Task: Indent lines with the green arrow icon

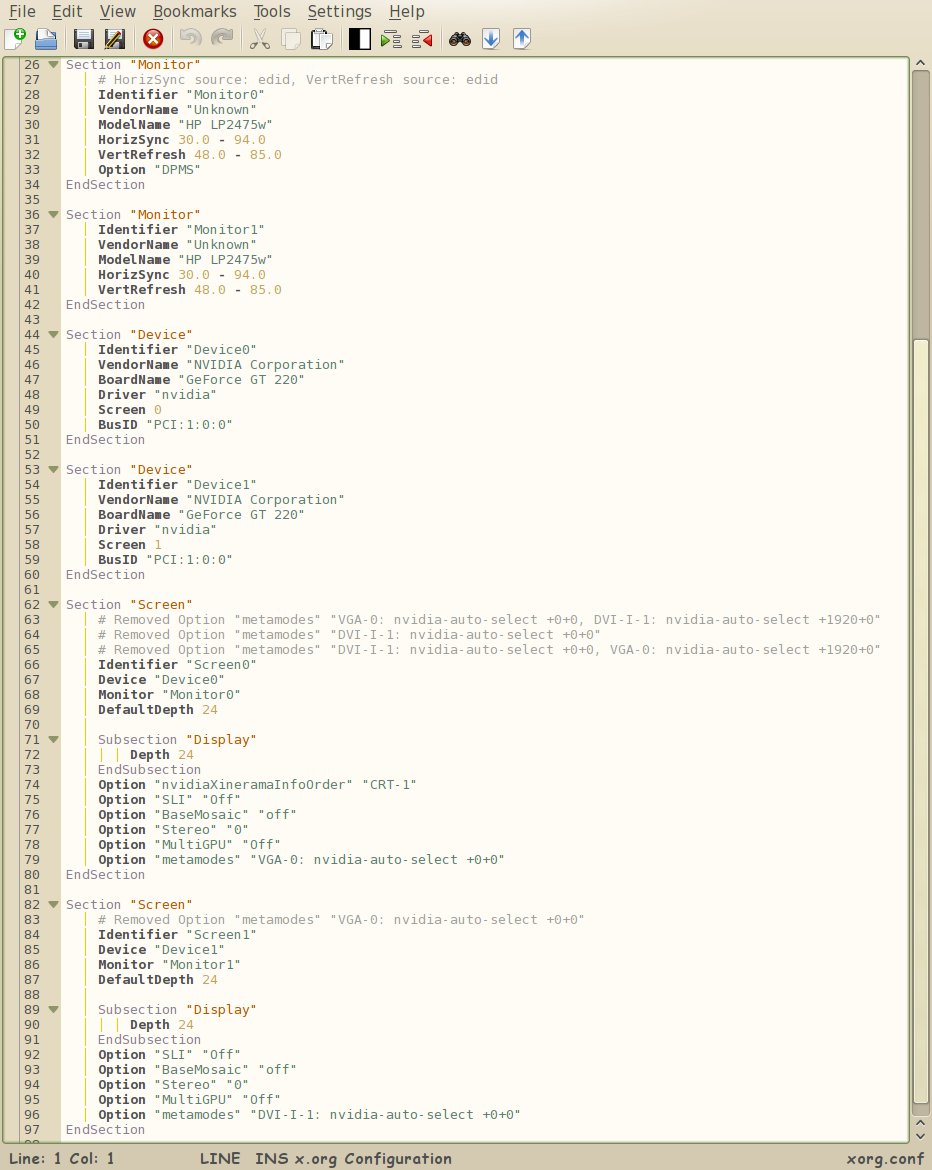Action: (390, 39)
